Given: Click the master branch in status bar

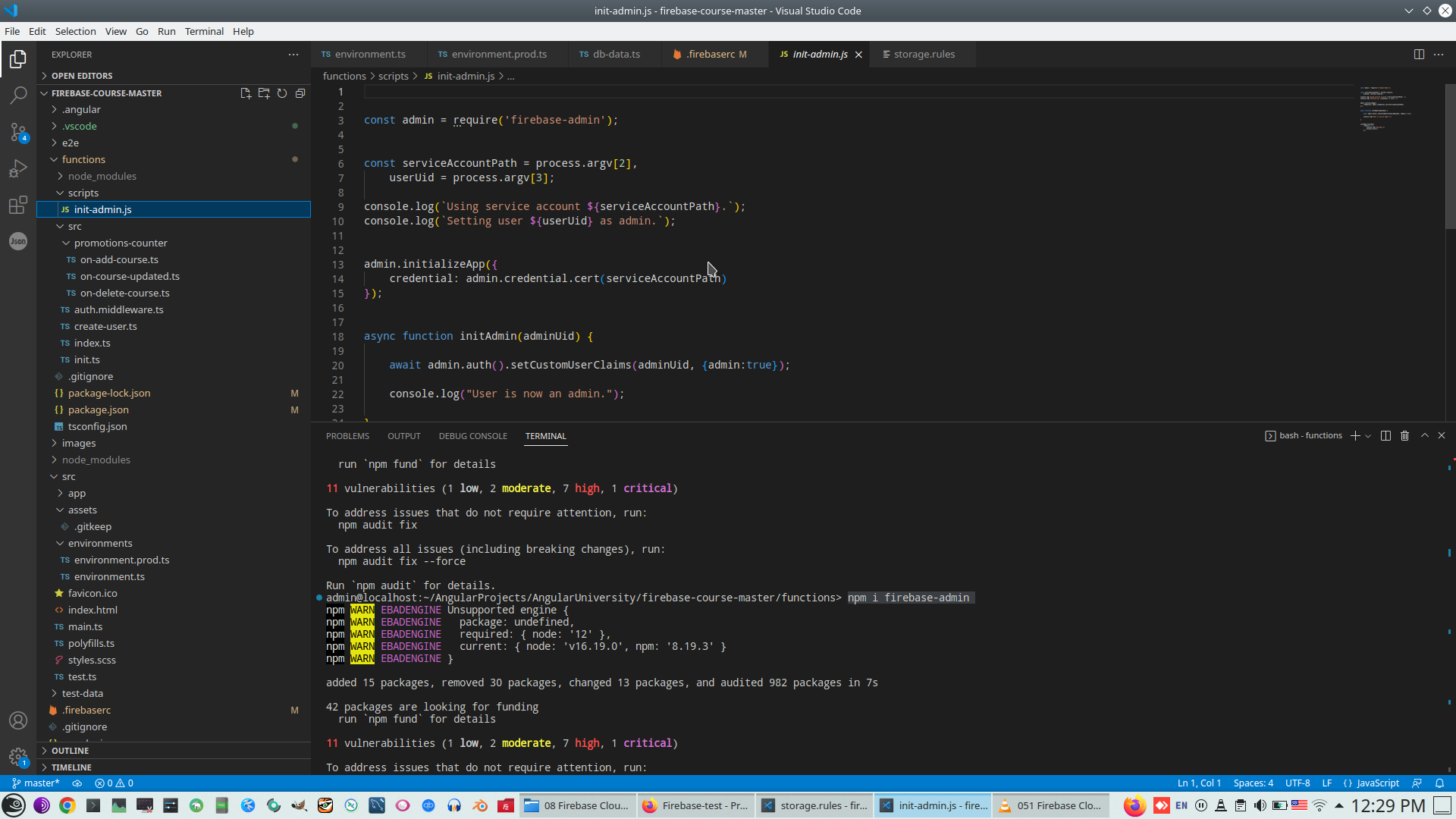Looking at the screenshot, I should tap(36, 783).
